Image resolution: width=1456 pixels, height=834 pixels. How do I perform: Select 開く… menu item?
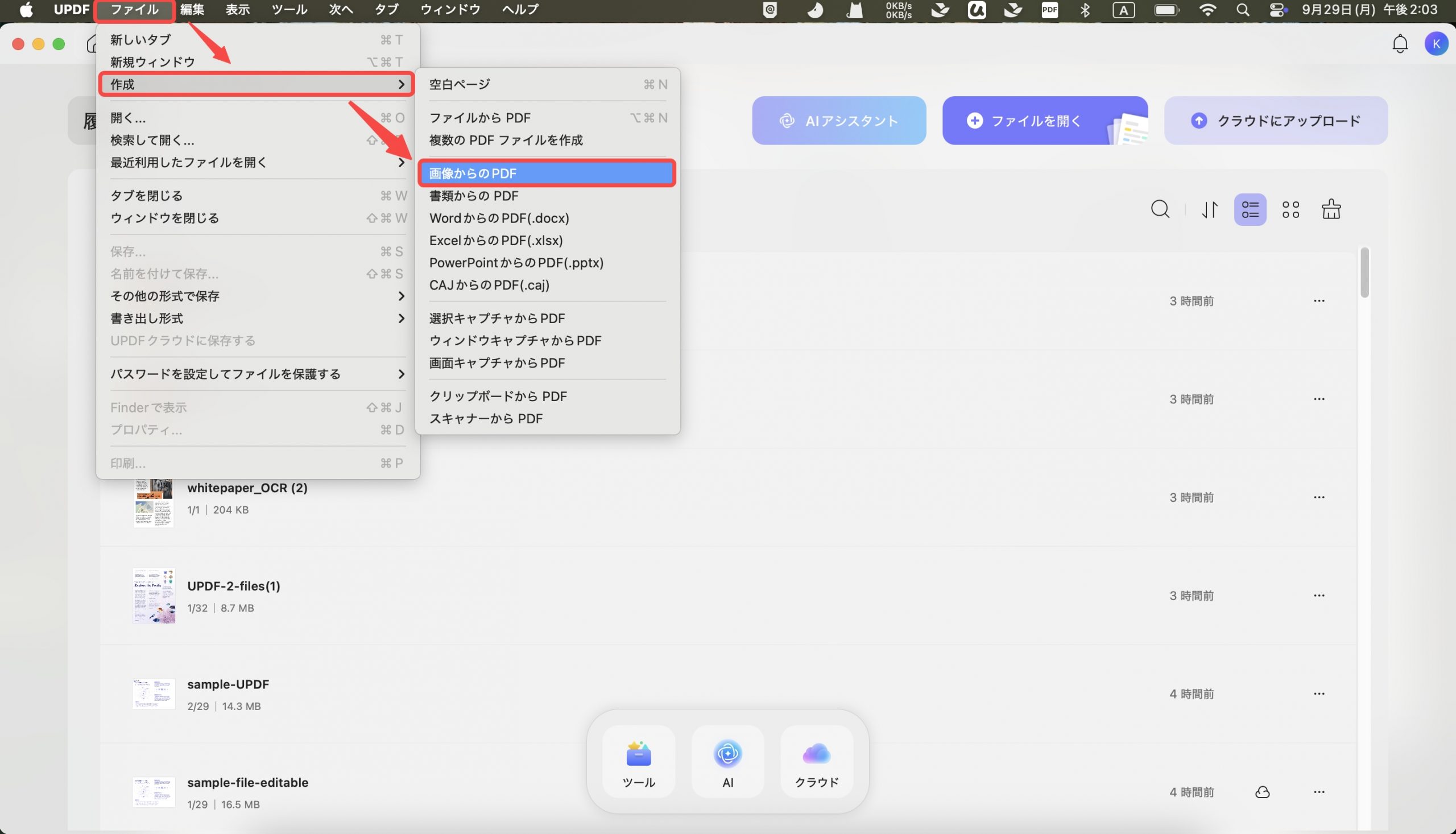(x=257, y=117)
